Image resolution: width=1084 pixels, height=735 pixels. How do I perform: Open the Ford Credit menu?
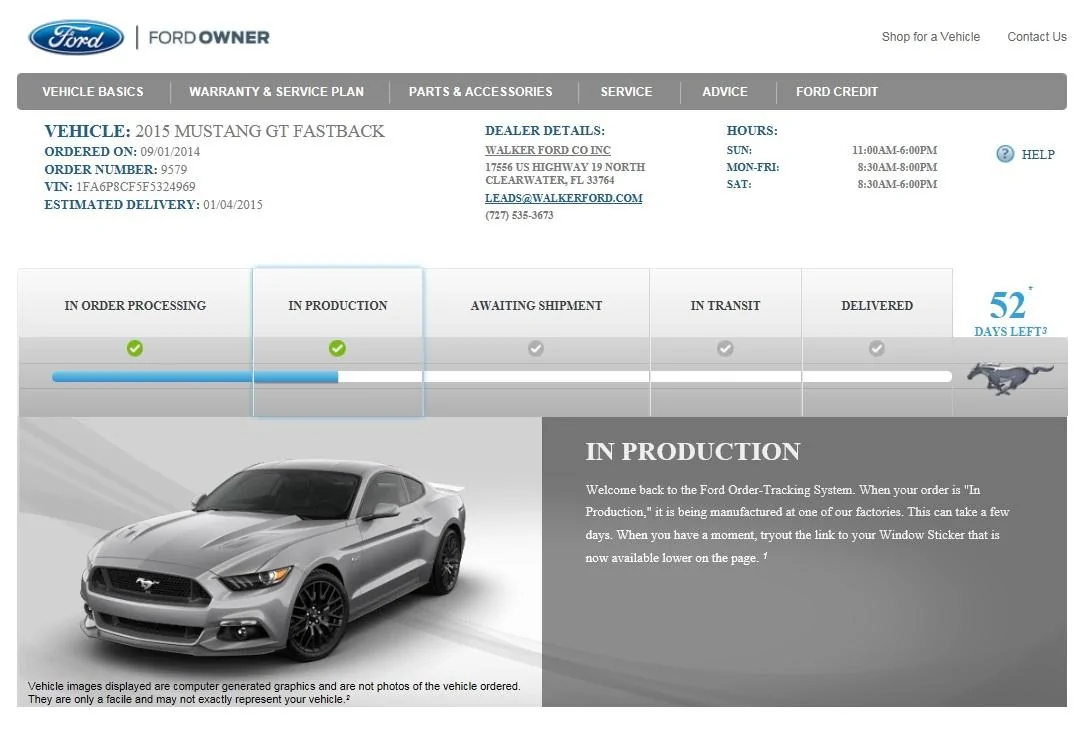pos(837,91)
